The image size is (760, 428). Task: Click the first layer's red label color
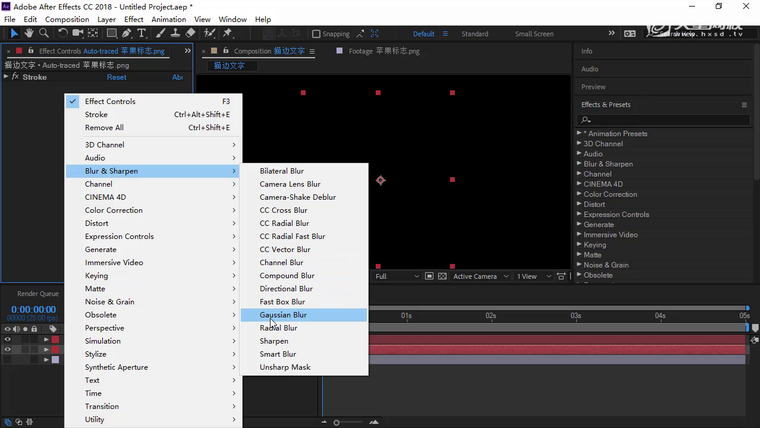click(x=56, y=340)
